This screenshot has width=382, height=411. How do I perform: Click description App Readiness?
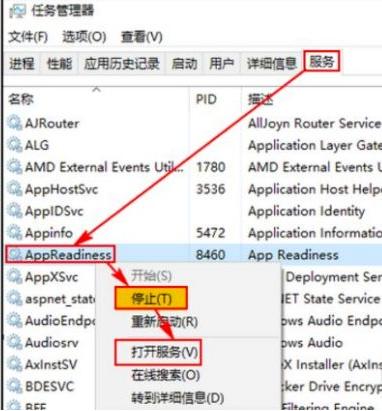[293, 255]
